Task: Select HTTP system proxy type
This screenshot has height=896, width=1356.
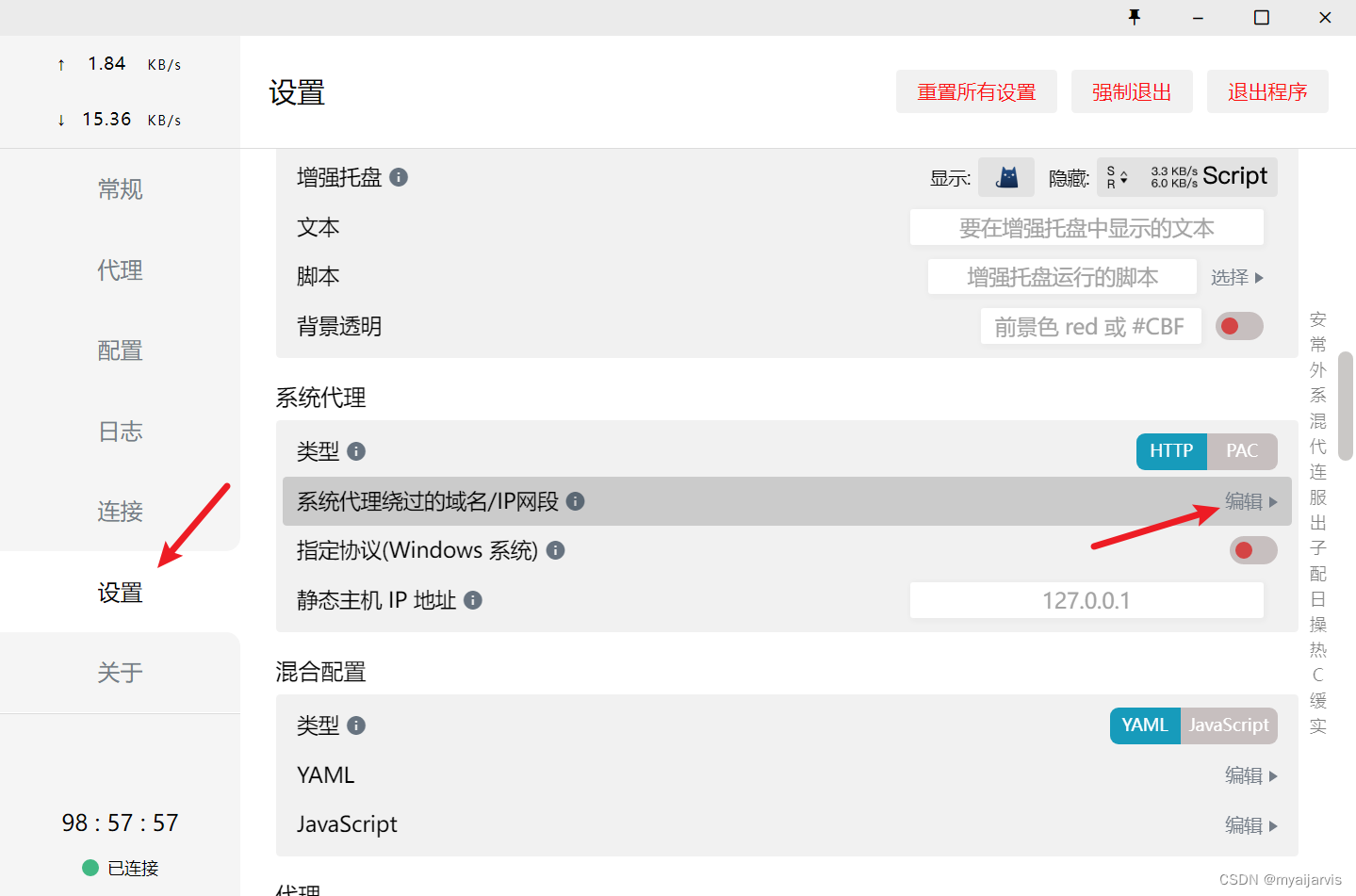Action: pos(1171,451)
